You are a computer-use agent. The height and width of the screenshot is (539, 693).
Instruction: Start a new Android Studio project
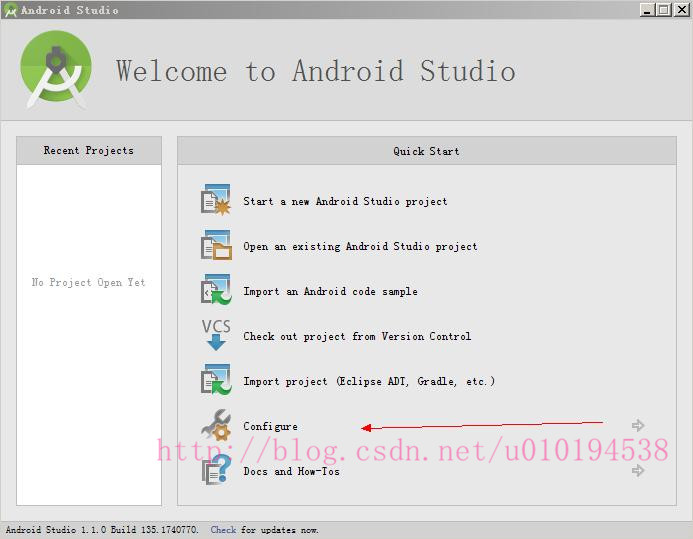pyautogui.click(x=345, y=201)
